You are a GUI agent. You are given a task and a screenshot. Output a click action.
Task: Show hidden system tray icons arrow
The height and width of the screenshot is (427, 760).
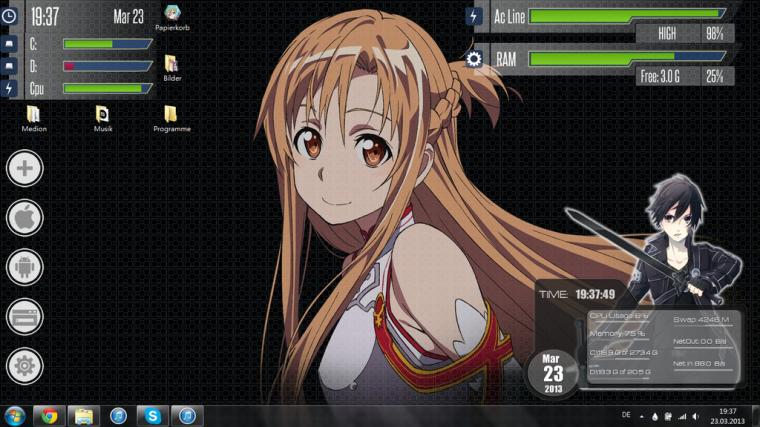pyautogui.click(x=642, y=416)
